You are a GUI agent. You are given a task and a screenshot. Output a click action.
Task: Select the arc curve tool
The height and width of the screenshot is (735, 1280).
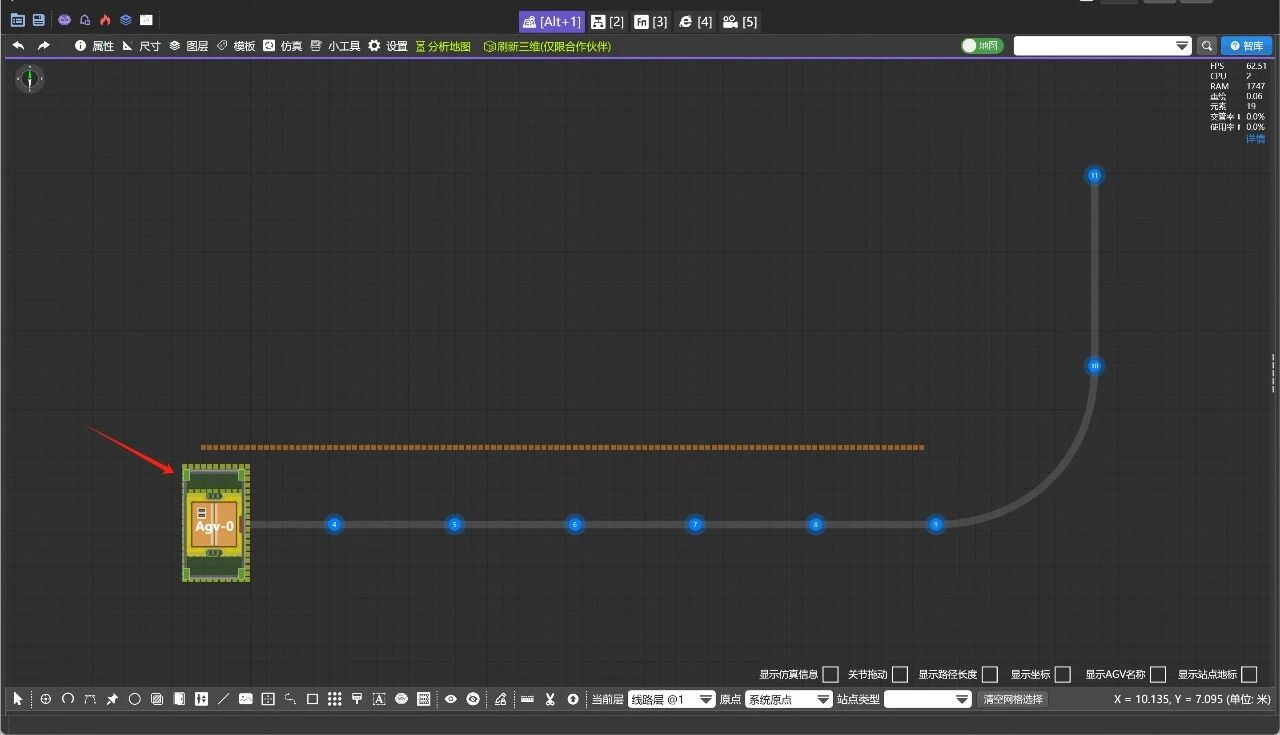[x=68, y=699]
